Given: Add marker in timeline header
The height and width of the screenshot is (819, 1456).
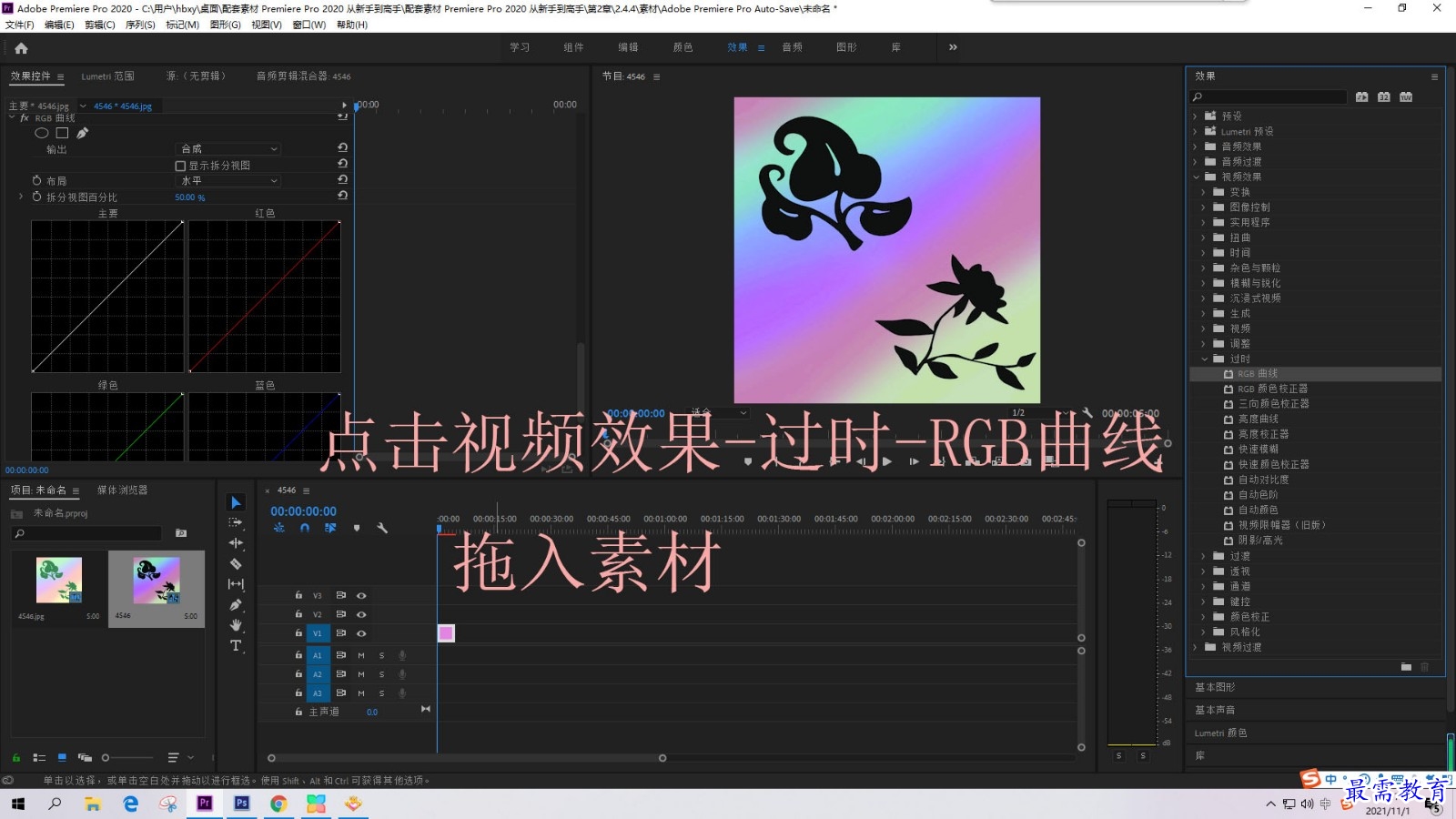Looking at the screenshot, I should point(357,528).
